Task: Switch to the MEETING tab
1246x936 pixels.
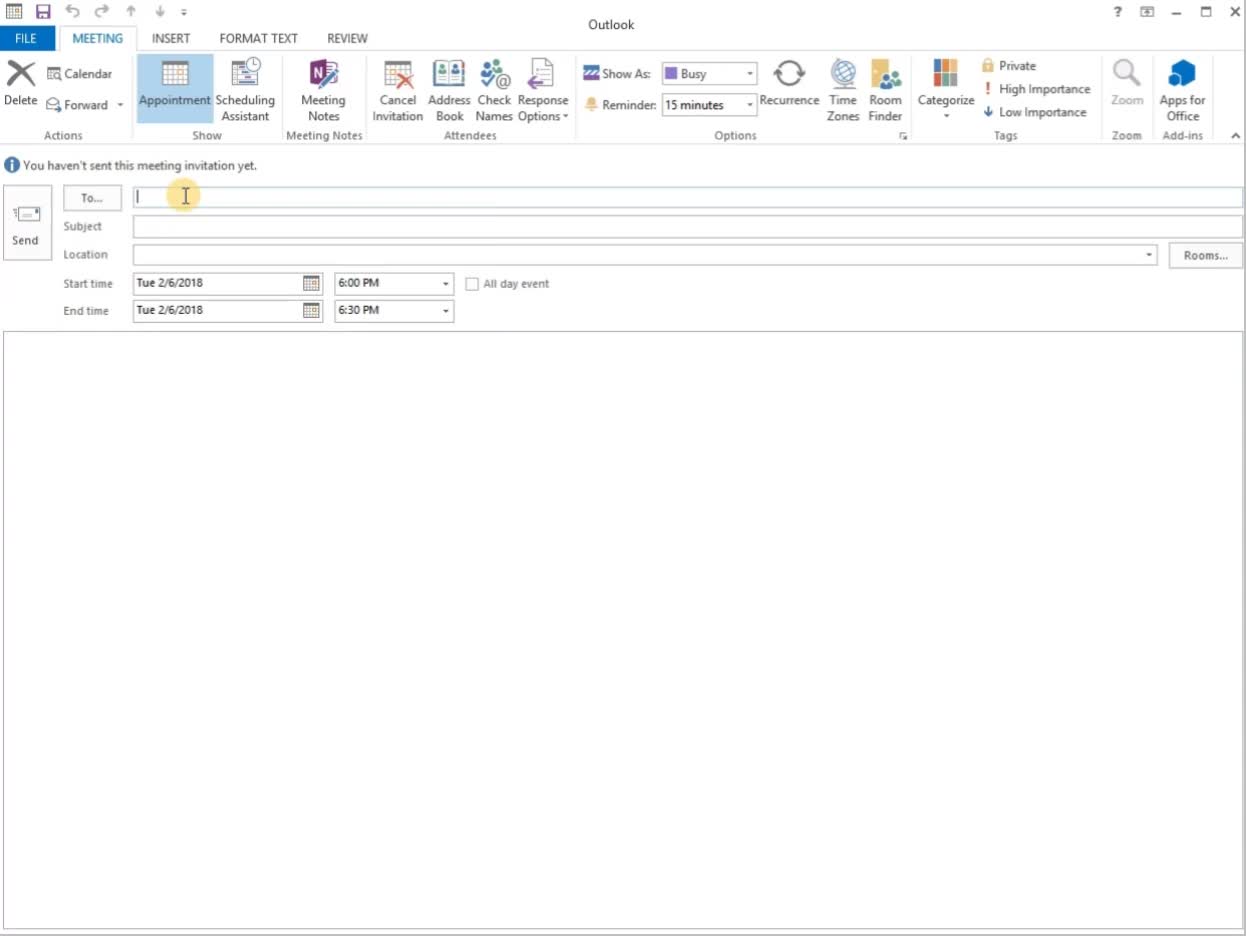Action: coord(97,38)
